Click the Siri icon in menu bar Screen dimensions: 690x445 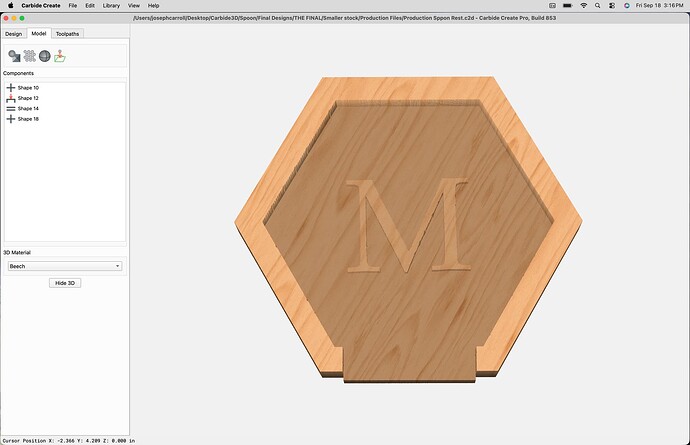pyautogui.click(x=627, y=6)
